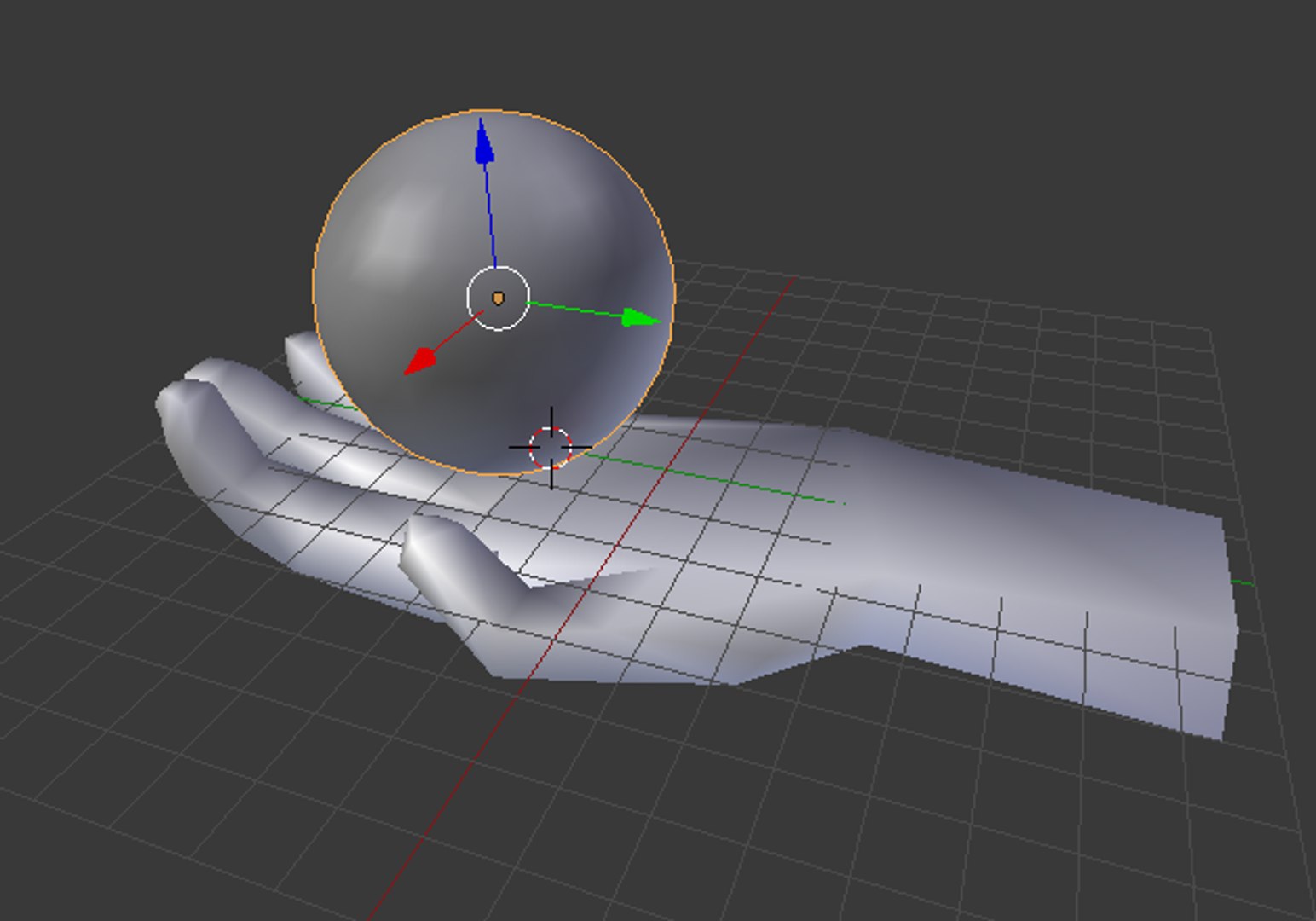The height and width of the screenshot is (921, 1316).
Task: Click the red X-axis gizmo shaft line
Action: (459, 332)
